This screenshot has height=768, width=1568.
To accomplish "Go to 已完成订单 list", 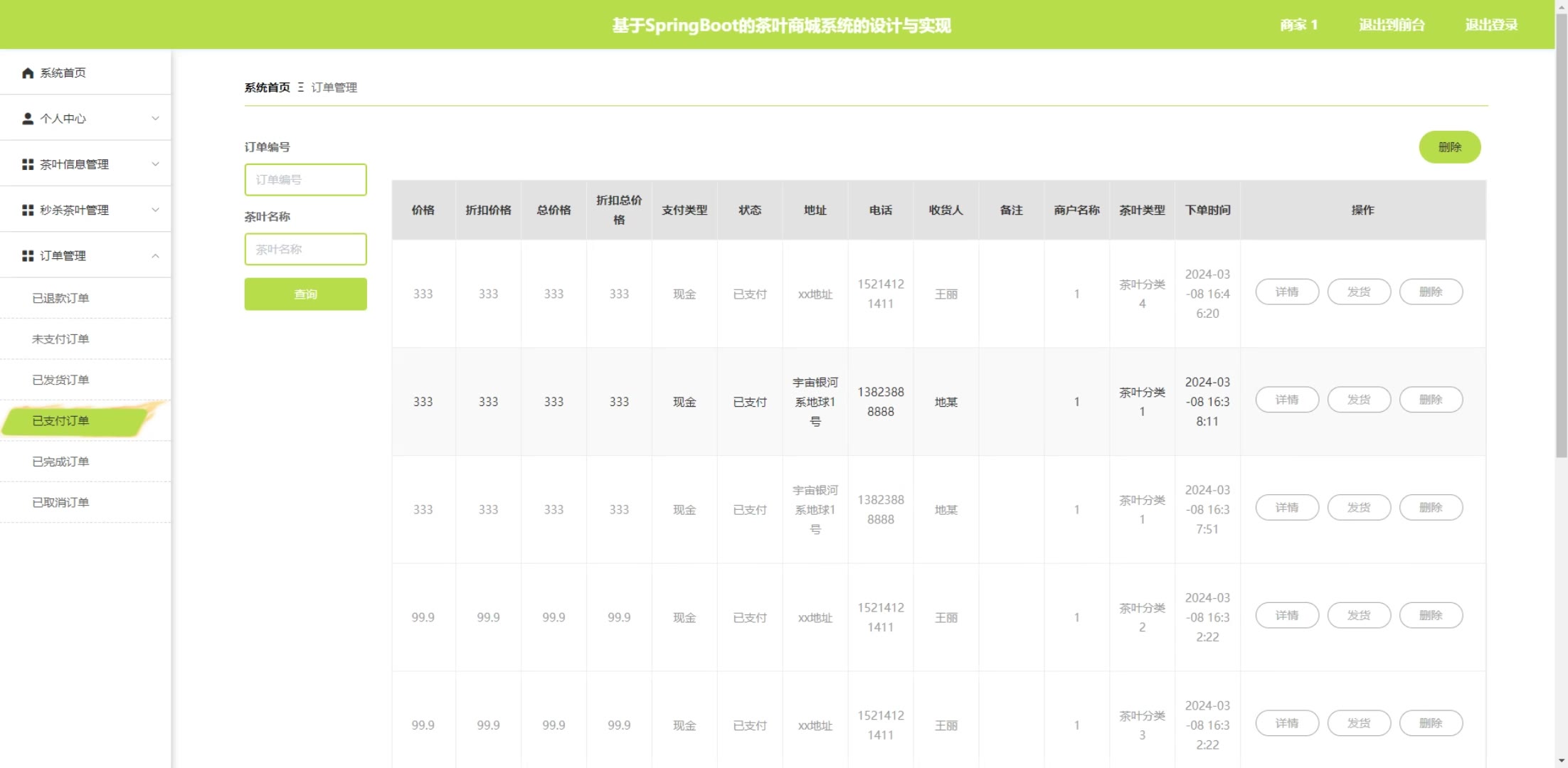I will pos(60,462).
